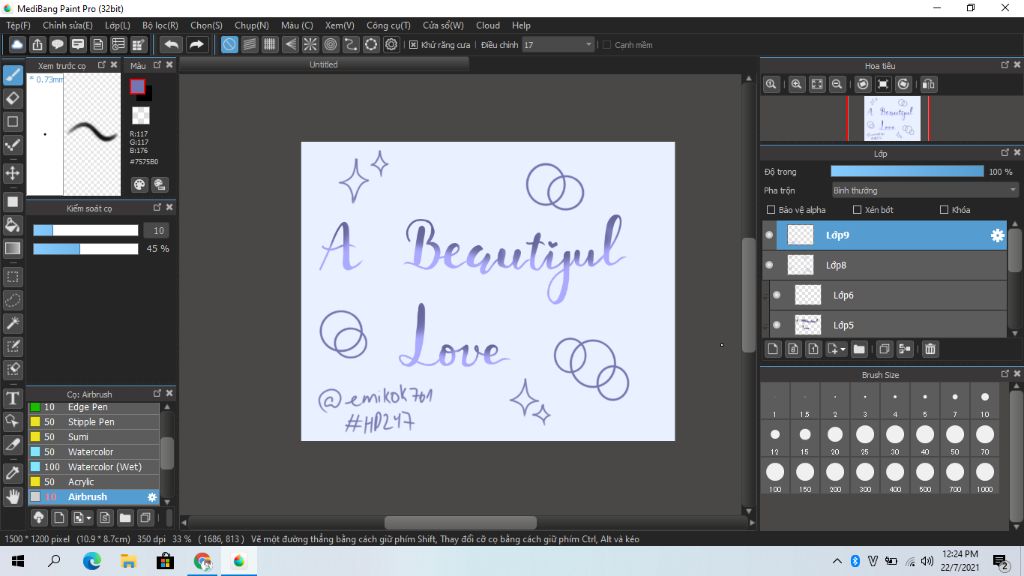Select the Brush tool in left toolbar
Screen dimensions: 1024x576
click(12, 75)
